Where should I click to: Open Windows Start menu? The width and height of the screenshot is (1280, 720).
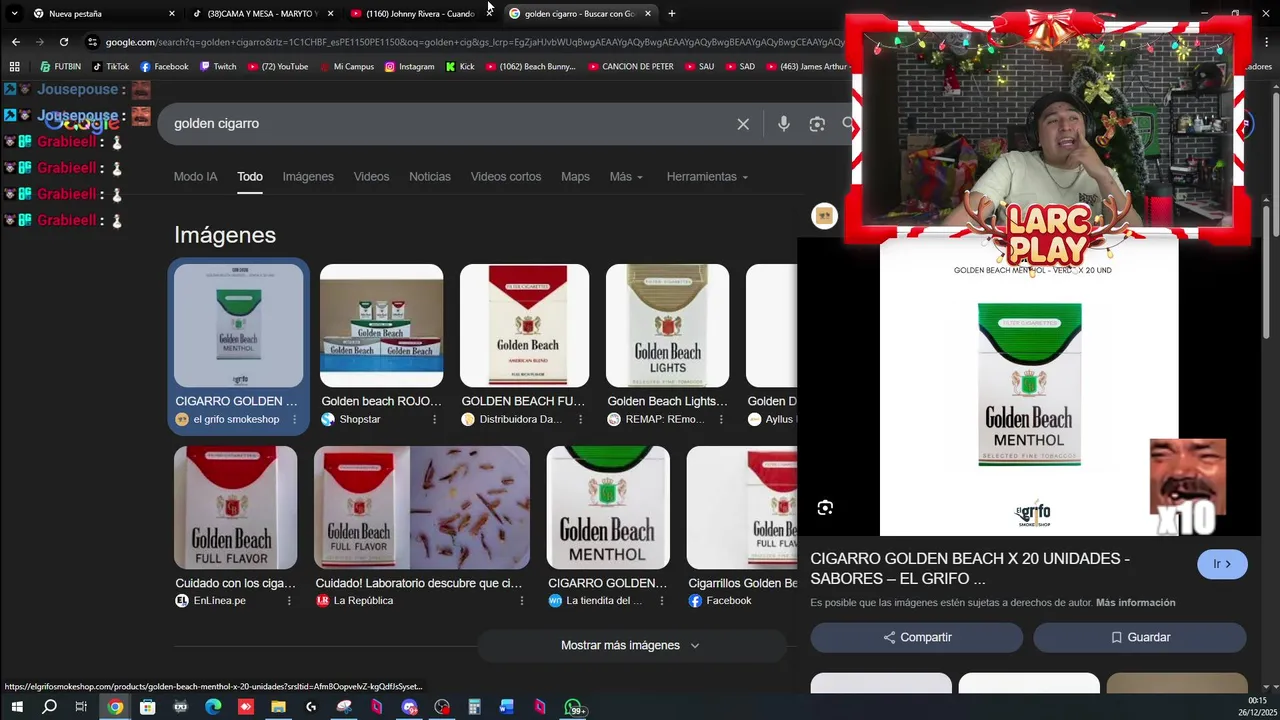[16, 707]
